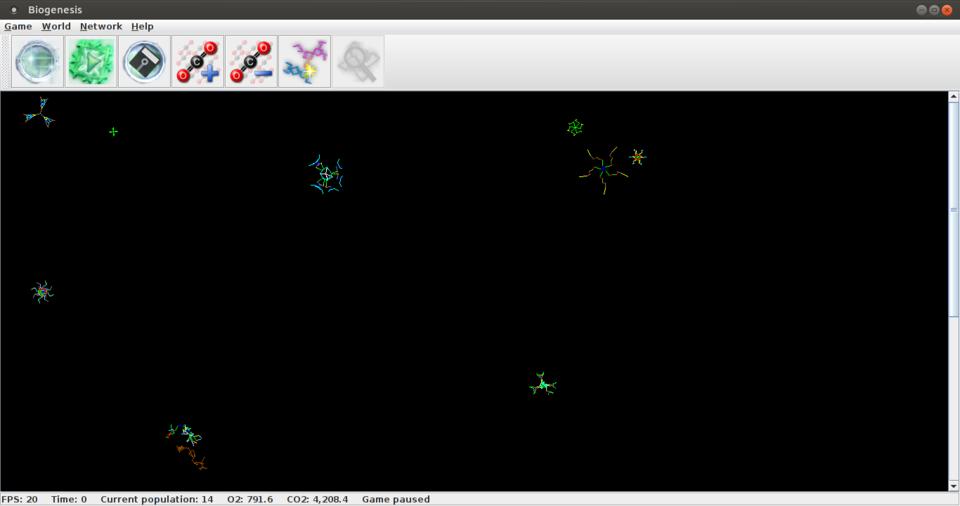Open the Network menu
The width and height of the screenshot is (960, 506).
coord(101,26)
